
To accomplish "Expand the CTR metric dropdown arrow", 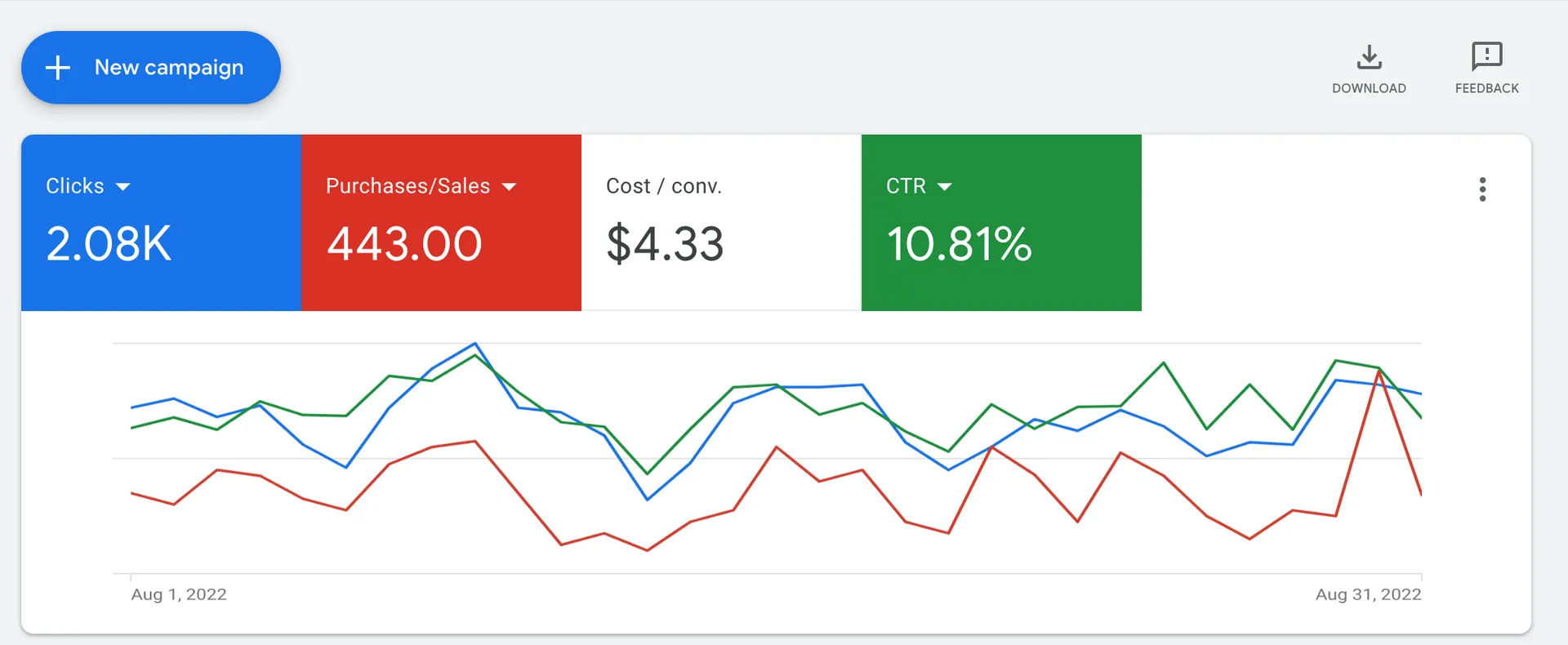I will 944,187.
